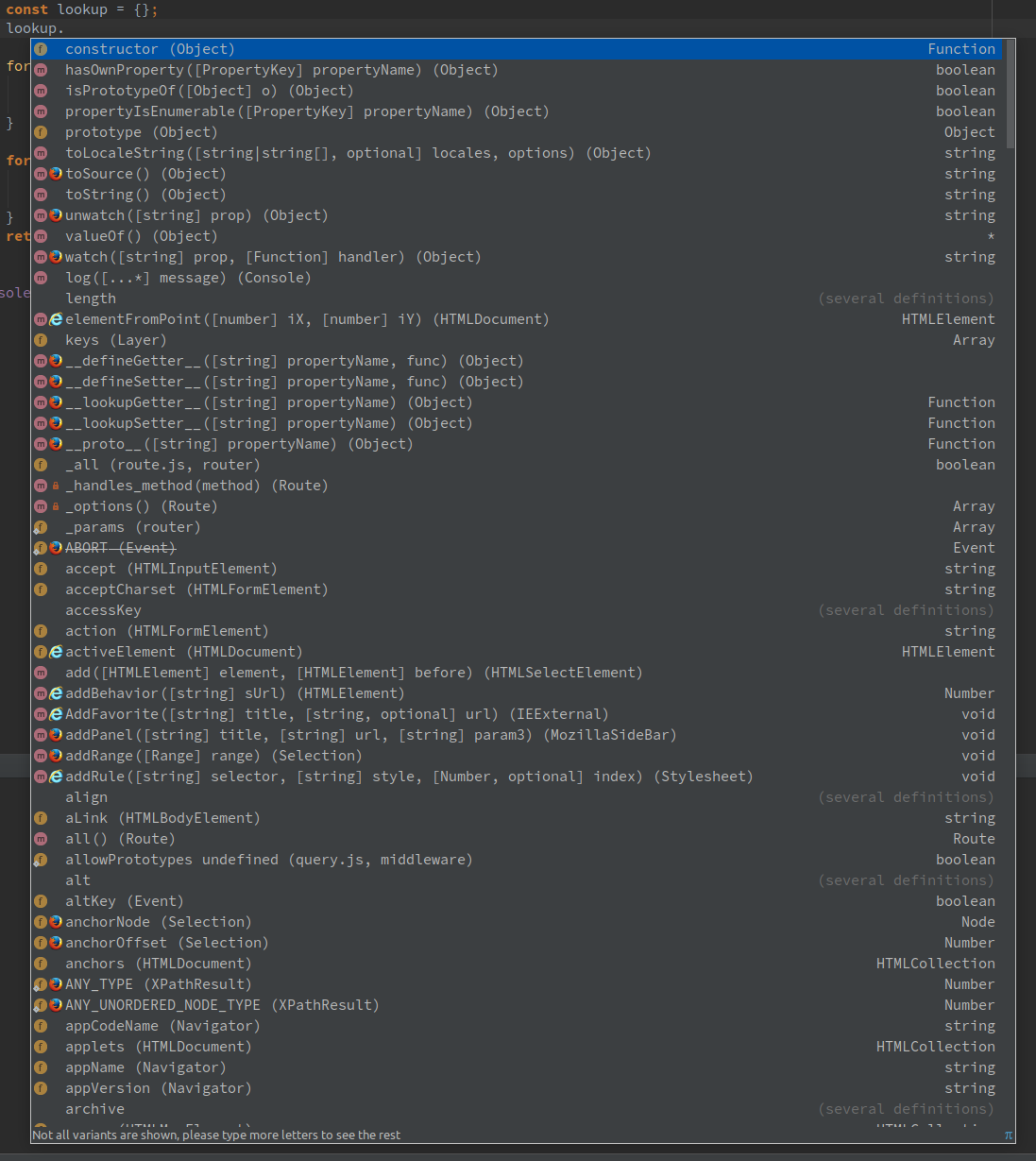Click the IE icon beside elementFromPoint
This screenshot has width=1036, height=1161.
pos(56,319)
